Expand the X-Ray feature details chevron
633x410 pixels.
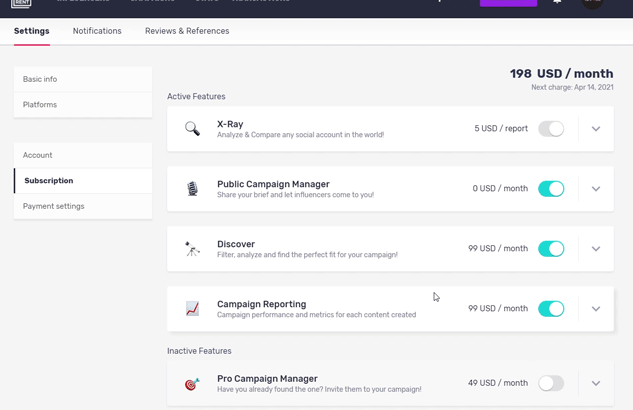pyautogui.click(x=596, y=129)
